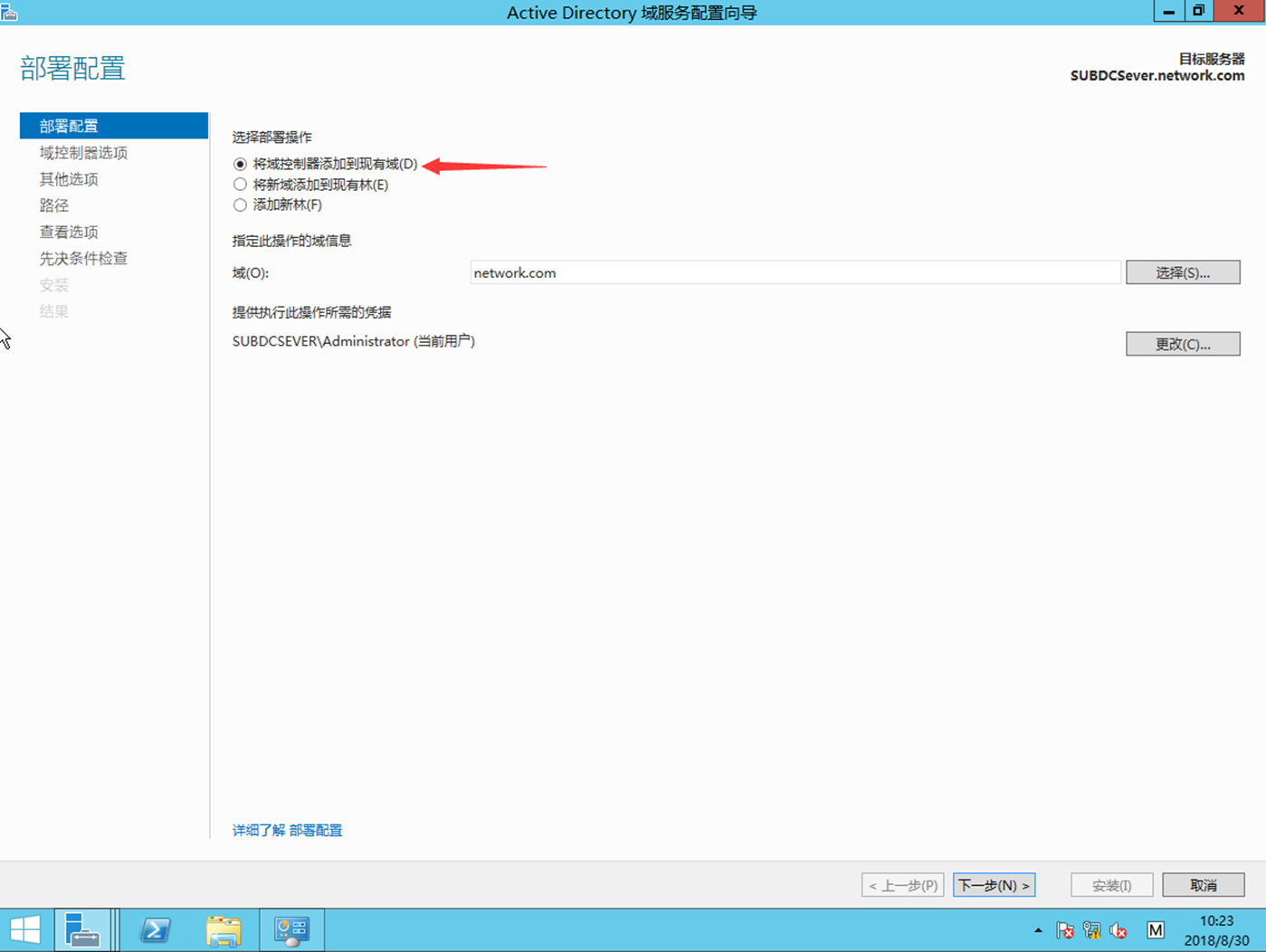Screen dimensions: 1266x952
Task: Show hidden tray icons arrow
Action: pos(1038,930)
